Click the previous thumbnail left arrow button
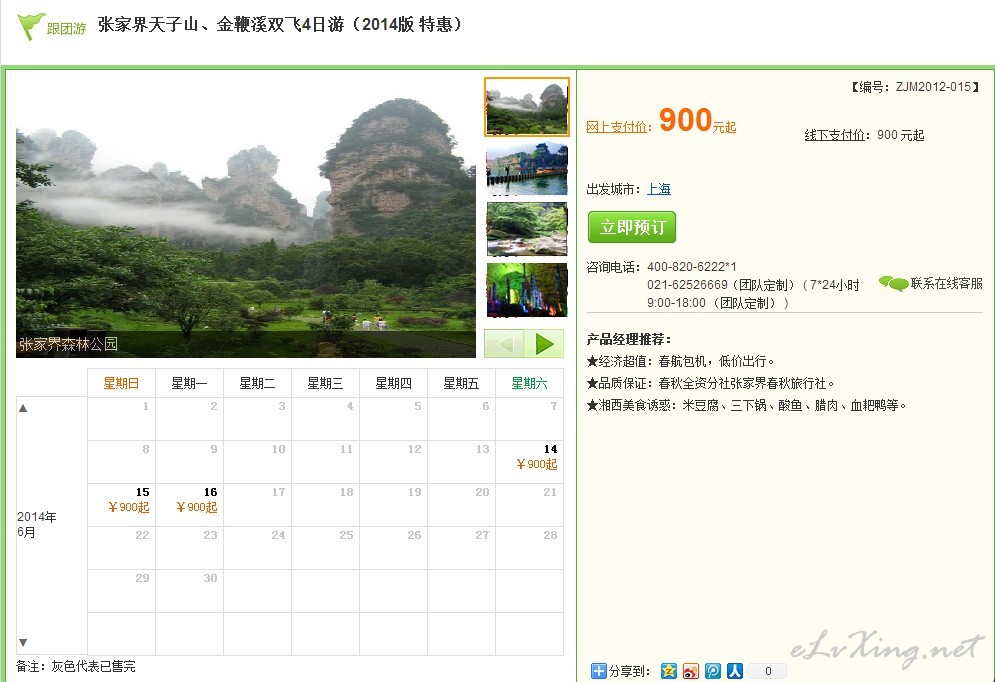Image resolution: width=995 pixels, height=682 pixels. click(504, 344)
